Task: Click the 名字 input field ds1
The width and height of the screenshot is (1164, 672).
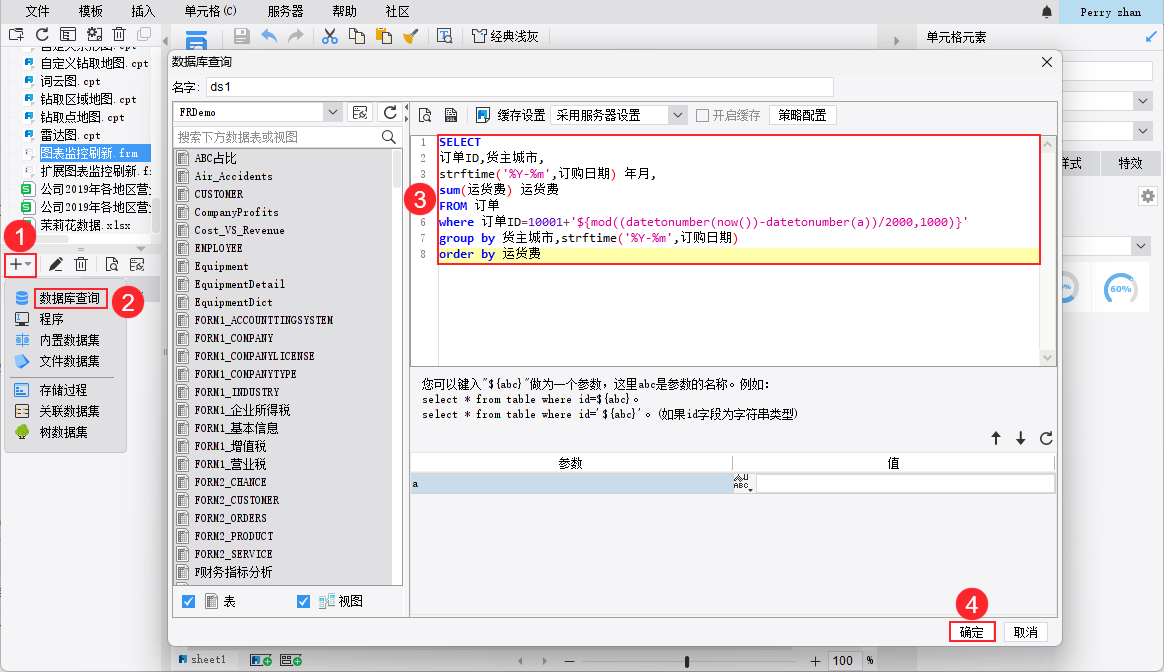Action: (x=520, y=87)
